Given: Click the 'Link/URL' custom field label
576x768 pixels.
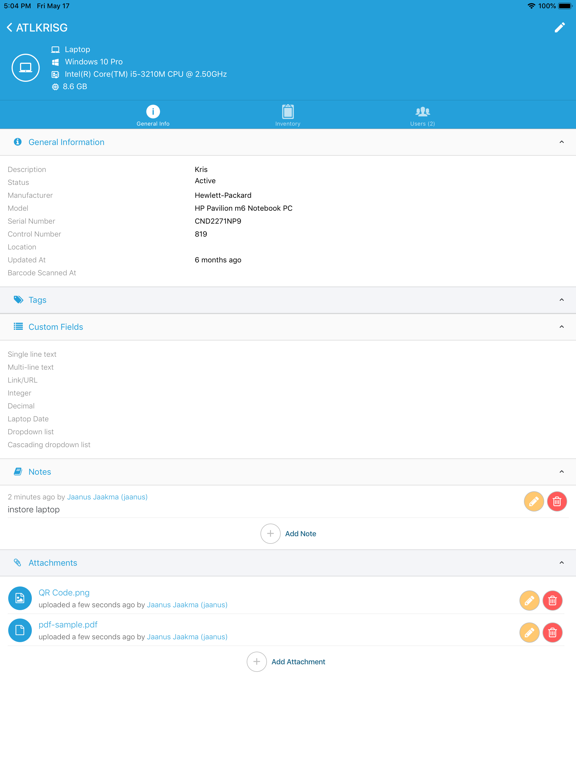Looking at the screenshot, I should [23, 380].
